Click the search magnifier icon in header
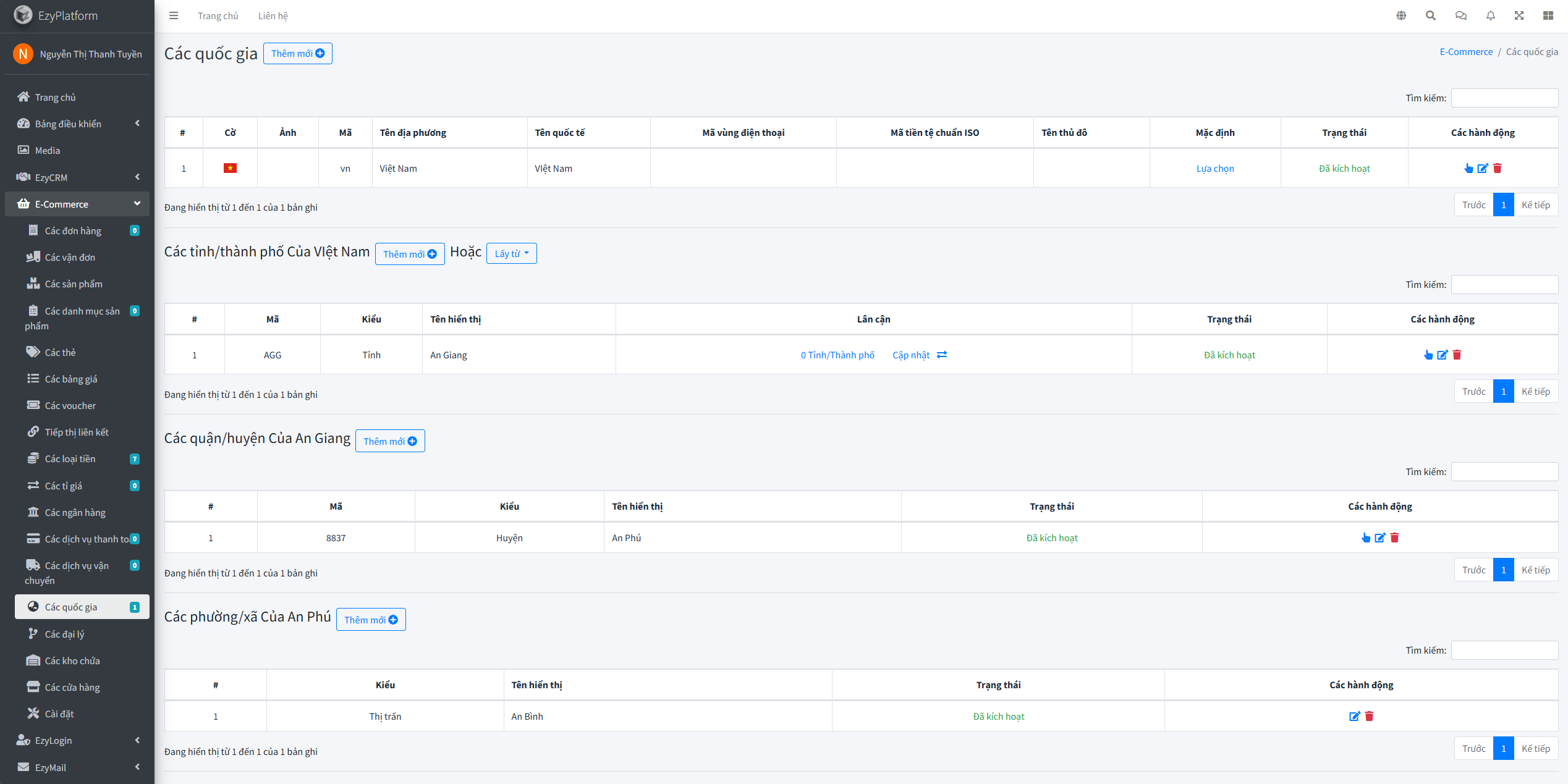The image size is (1568, 784). (1431, 15)
